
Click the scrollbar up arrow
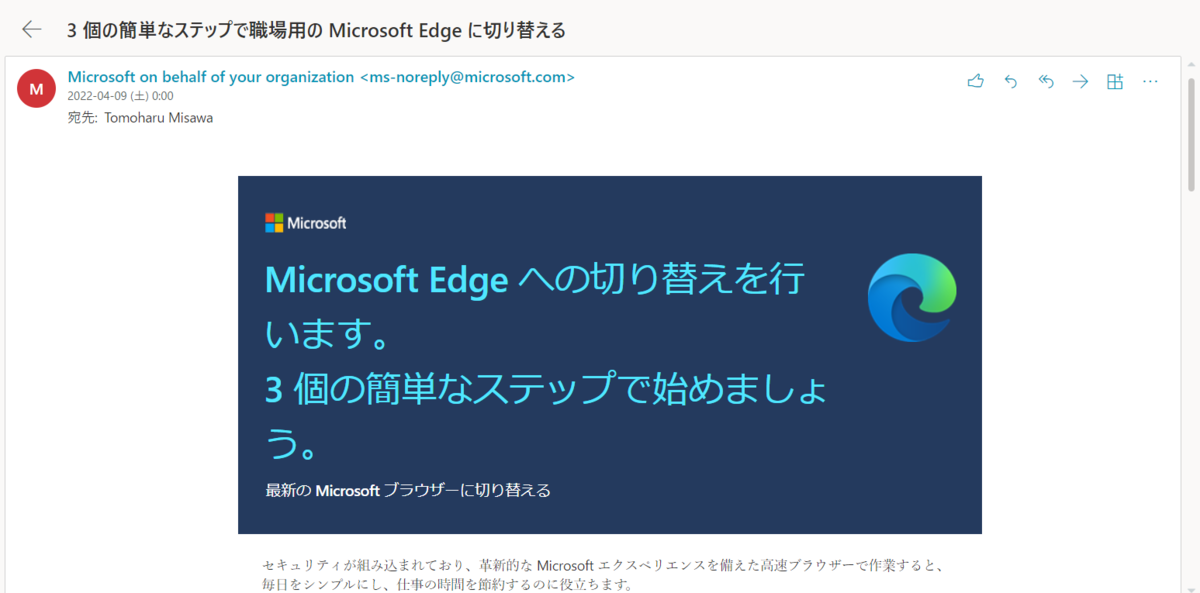1191,65
